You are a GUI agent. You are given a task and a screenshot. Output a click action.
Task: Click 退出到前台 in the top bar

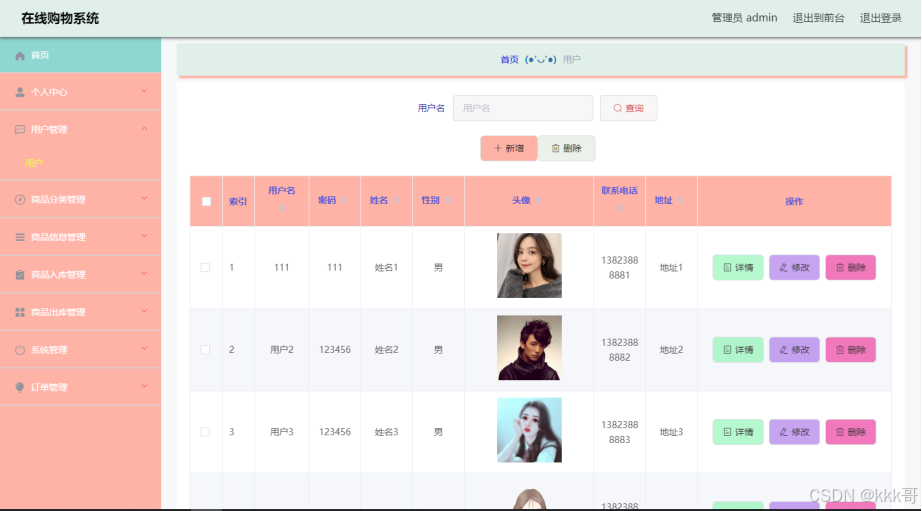(819, 18)
